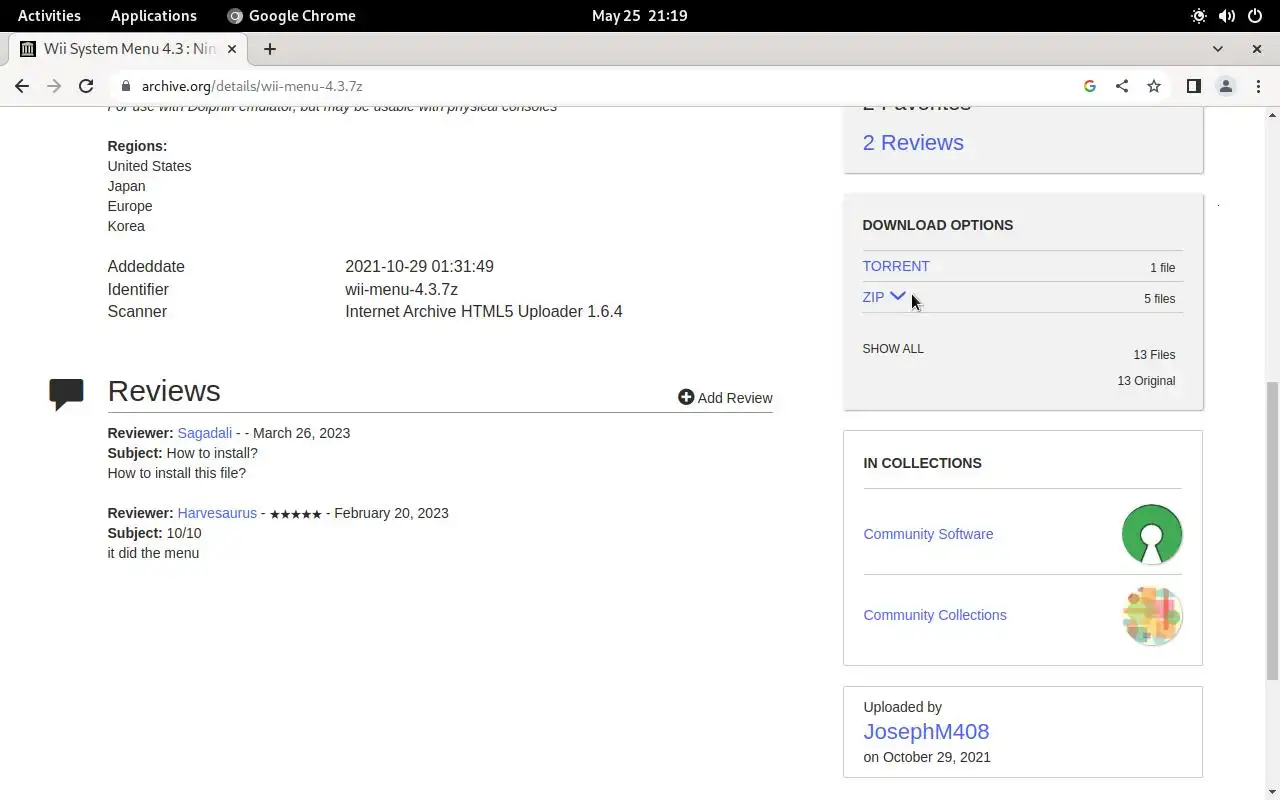Image resolution: width=1280 pixels, height=800 pixels.
Task: Download the ZIP option
Action: click(873, 297)
